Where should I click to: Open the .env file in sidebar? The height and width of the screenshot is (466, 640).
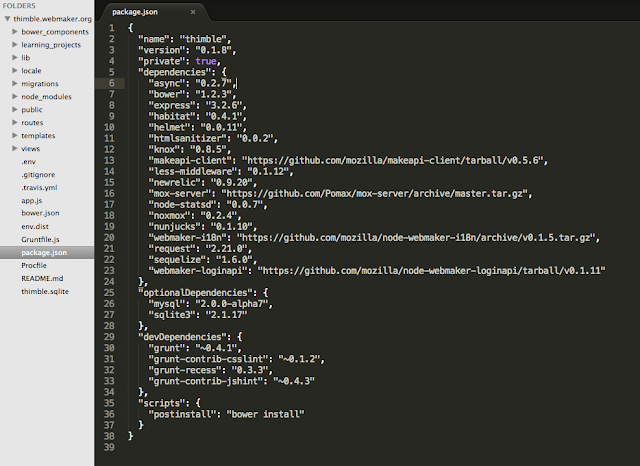(29, 162)
